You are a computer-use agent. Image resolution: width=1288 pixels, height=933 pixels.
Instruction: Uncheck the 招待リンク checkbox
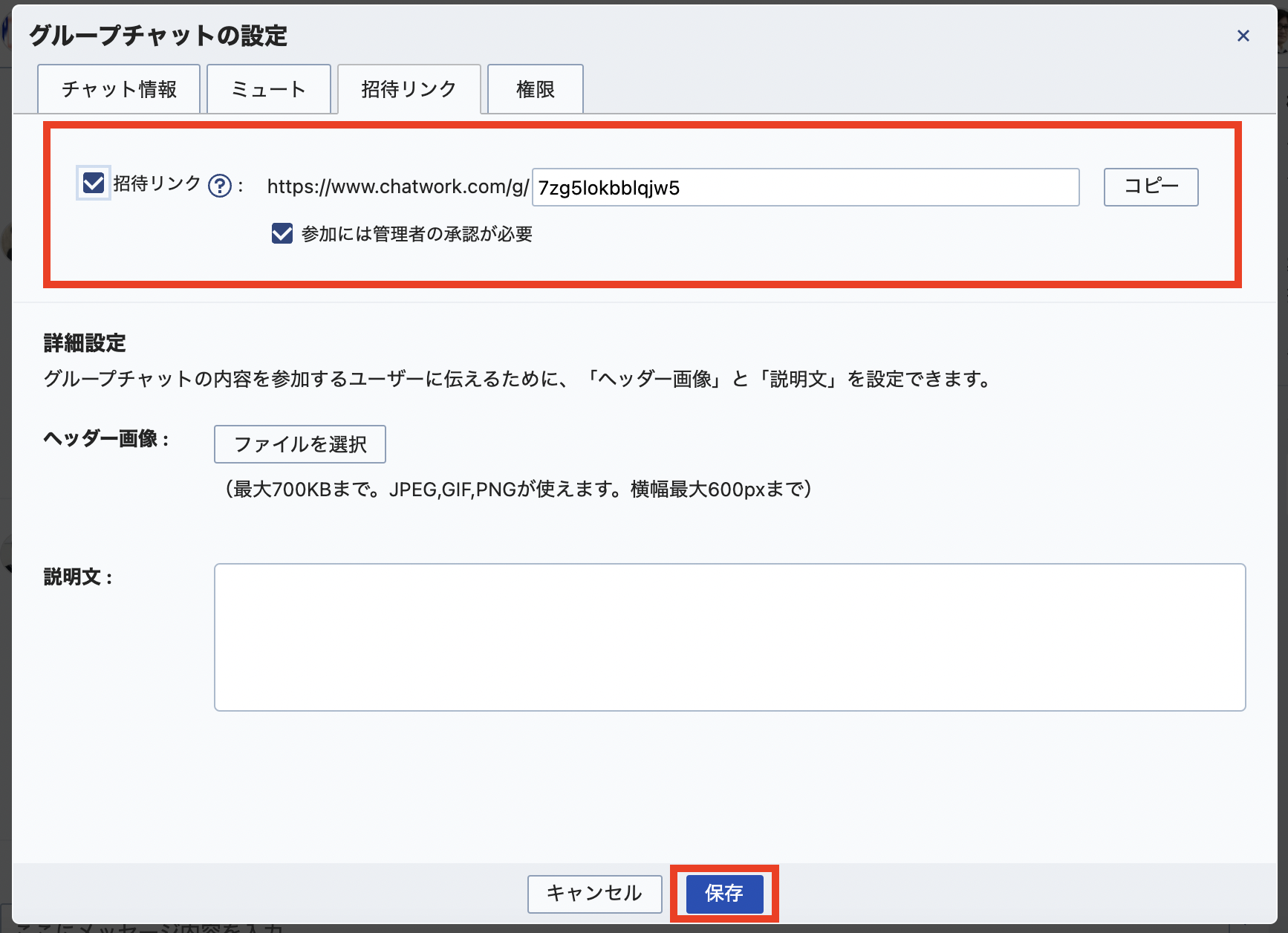[x=94, y=183]
